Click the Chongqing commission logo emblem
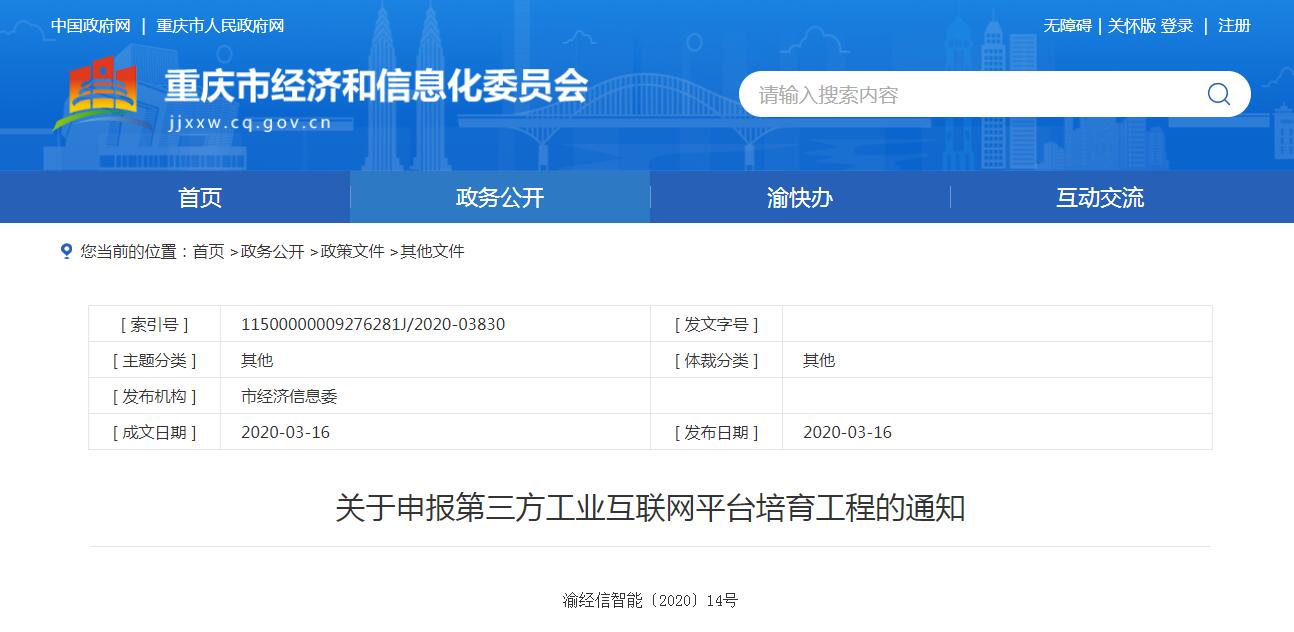The width and height of the screenshot is (1294, 632). pos(96,93)
